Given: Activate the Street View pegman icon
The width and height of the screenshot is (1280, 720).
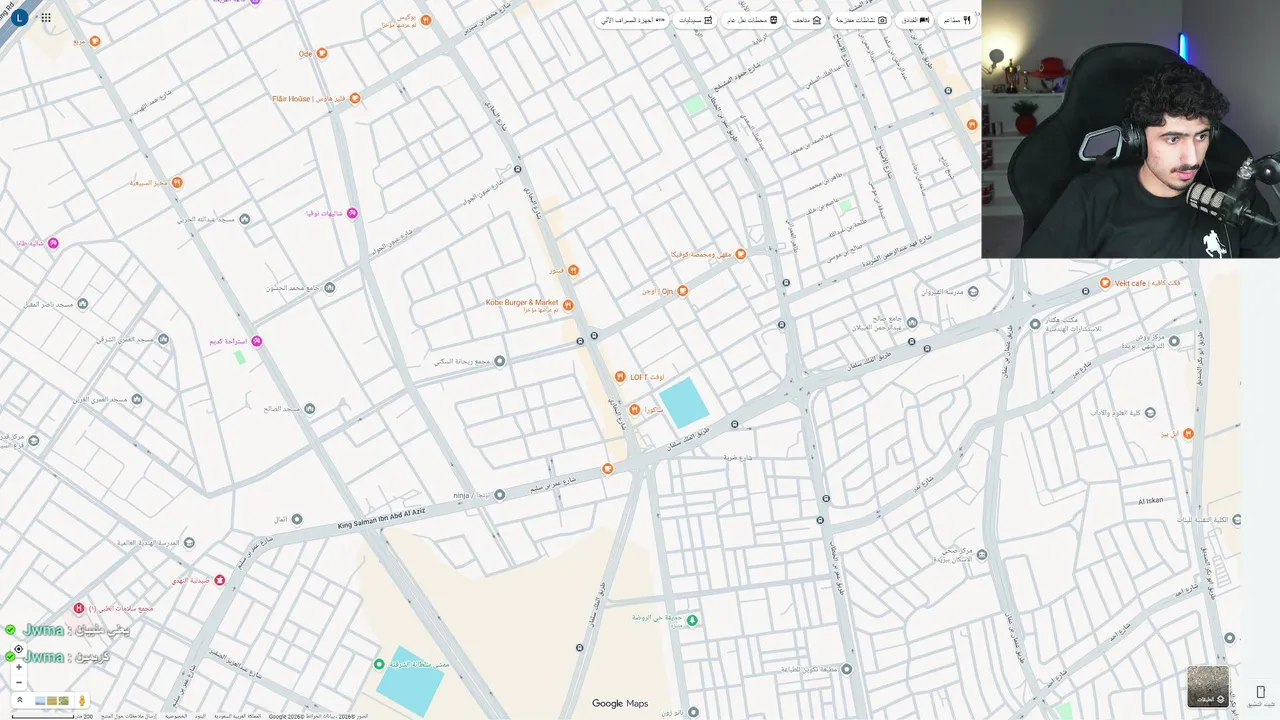Looking at the screenshot, I should (82, 701).
